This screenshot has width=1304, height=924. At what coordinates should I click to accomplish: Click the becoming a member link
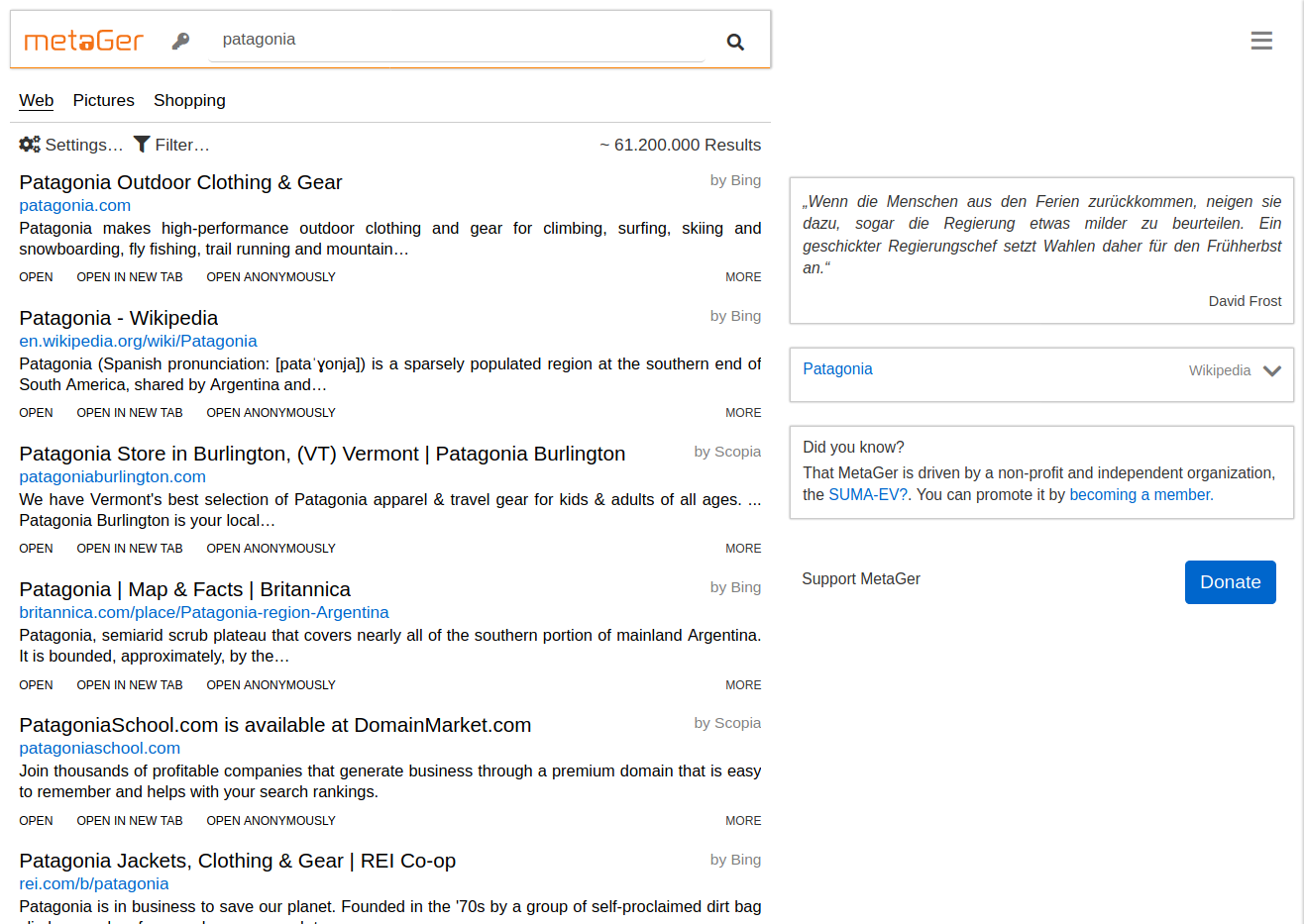tap(1140, 494)
